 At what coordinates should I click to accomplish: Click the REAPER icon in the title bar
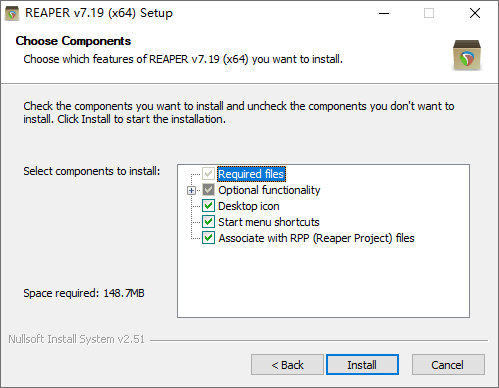tap(12, 14)
